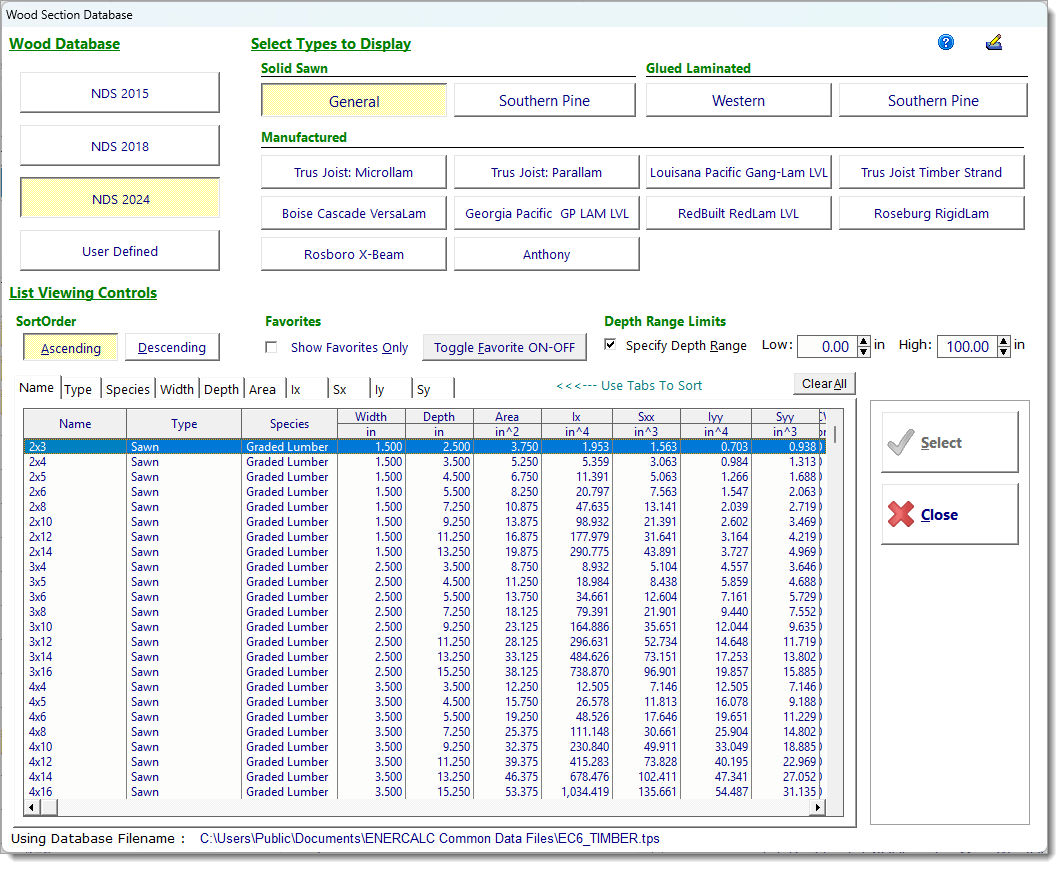1063x869 pixels.
Task: Select the 3x8 section row
Action: [424, 611]
